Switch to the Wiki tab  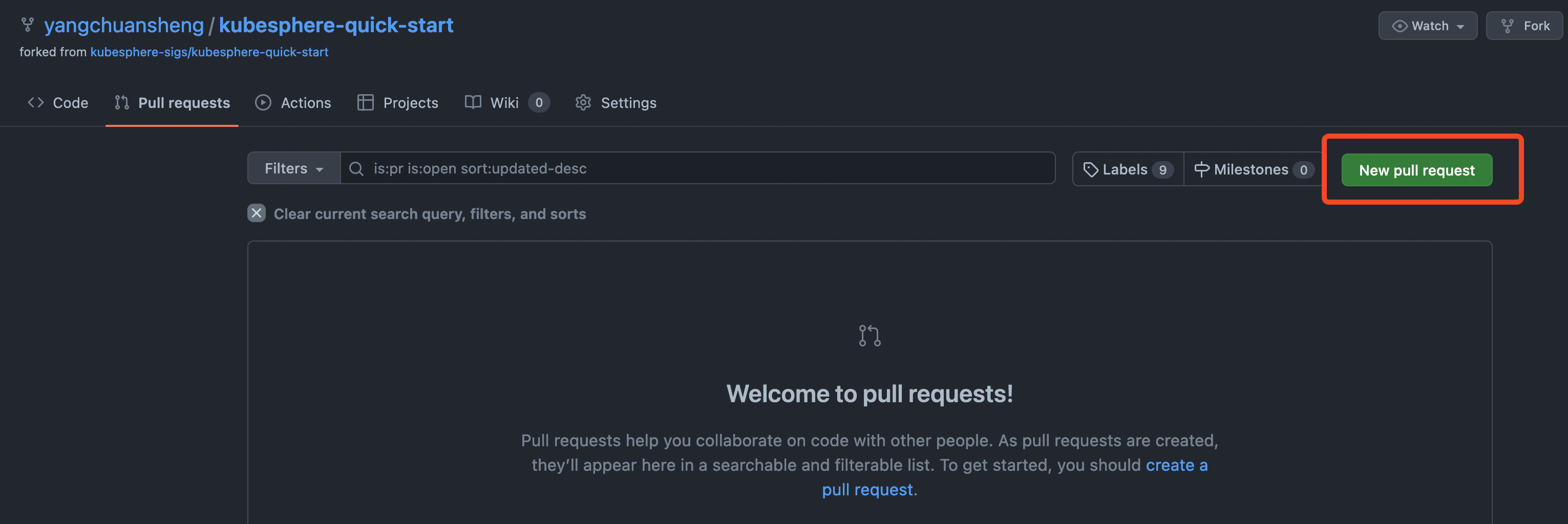tap(507, 103)
